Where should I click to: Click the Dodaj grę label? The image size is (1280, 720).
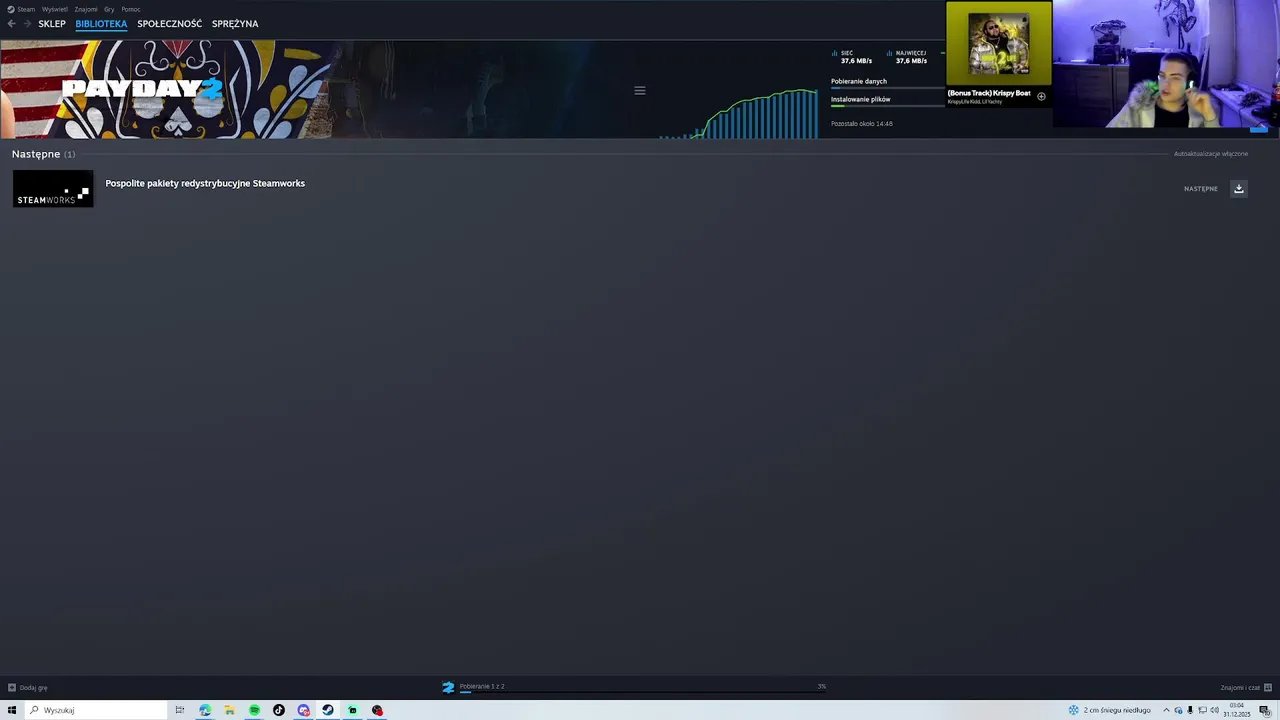pyautogui.click(x=34, y=688)
